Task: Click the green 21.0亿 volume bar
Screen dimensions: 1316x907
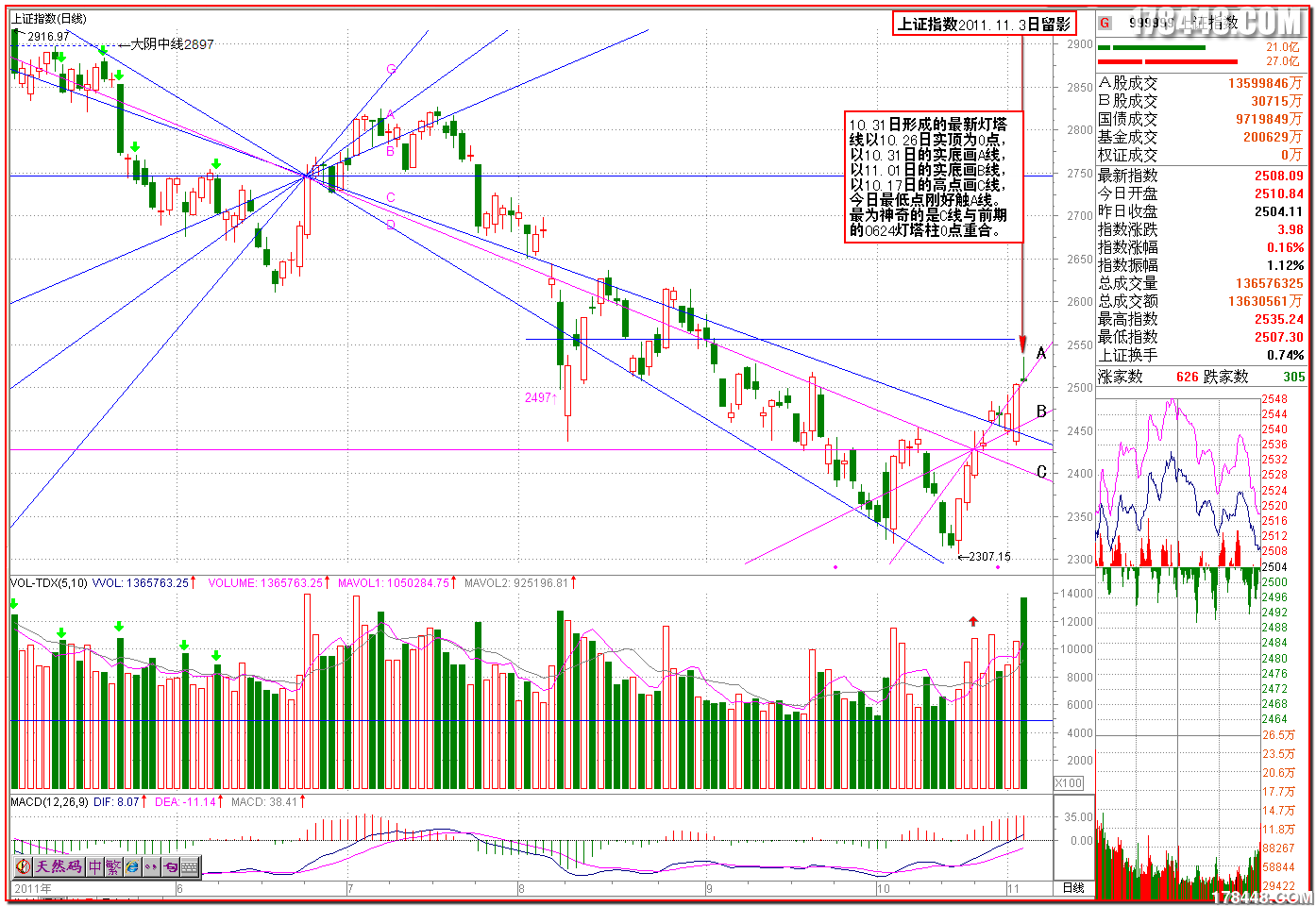Action: [1153, 47]
